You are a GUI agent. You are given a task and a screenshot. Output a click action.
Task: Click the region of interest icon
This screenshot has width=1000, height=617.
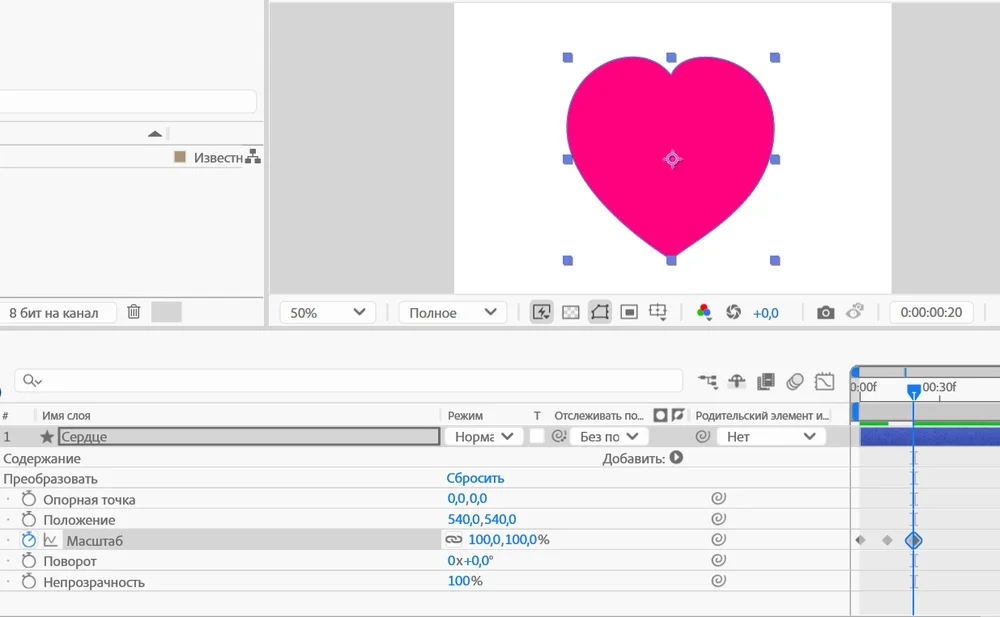(629, 312)
